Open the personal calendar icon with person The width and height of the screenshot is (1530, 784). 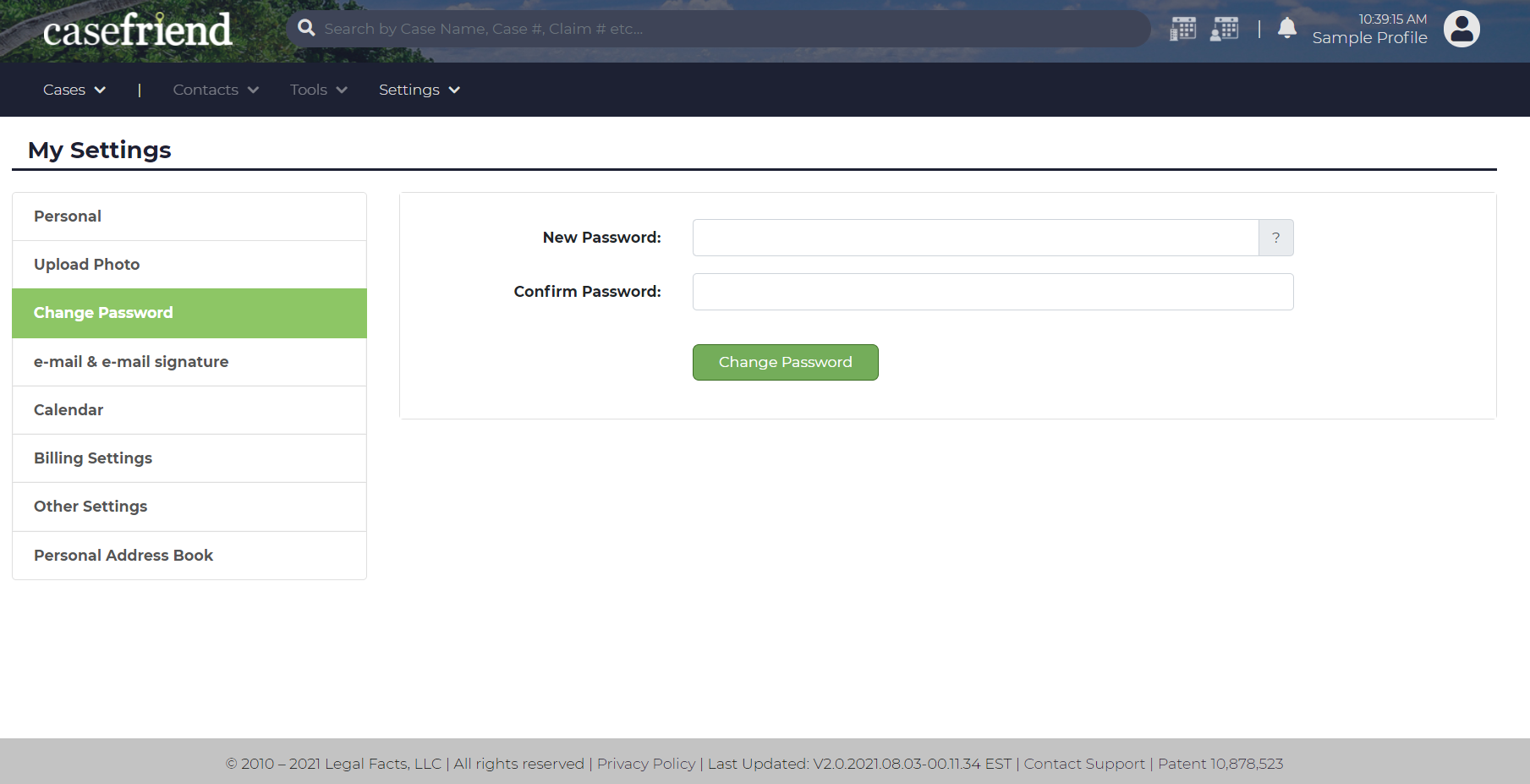1224,29
